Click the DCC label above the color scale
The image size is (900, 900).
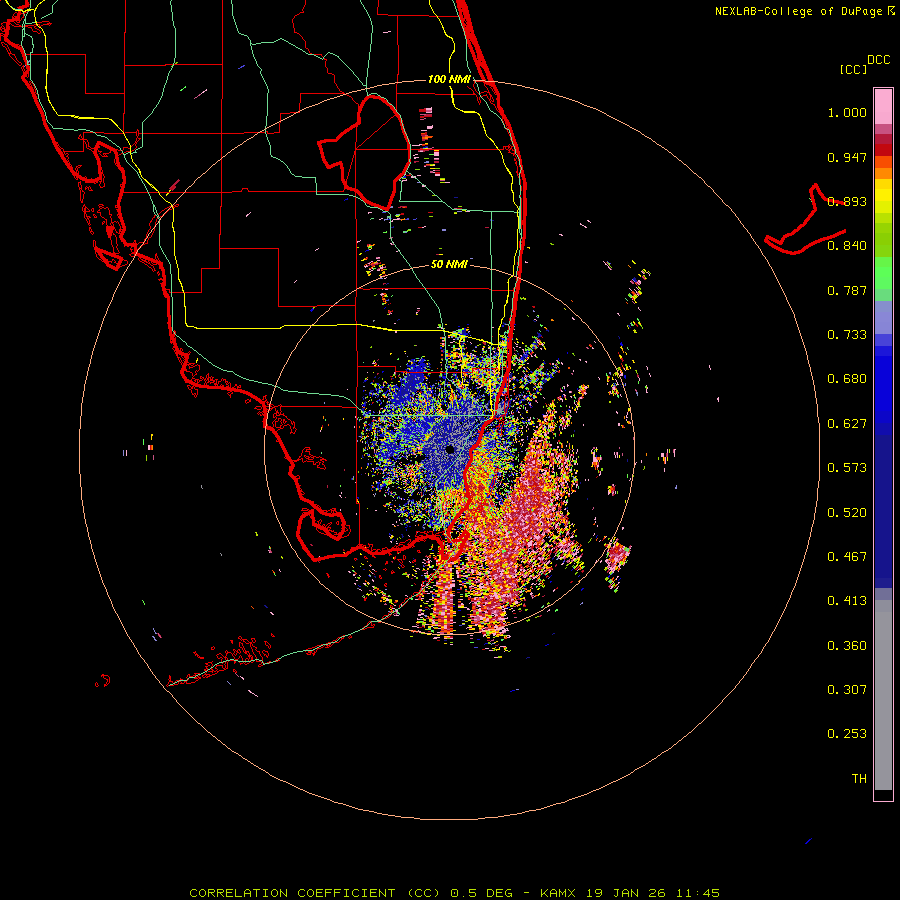tap(878, 60)
